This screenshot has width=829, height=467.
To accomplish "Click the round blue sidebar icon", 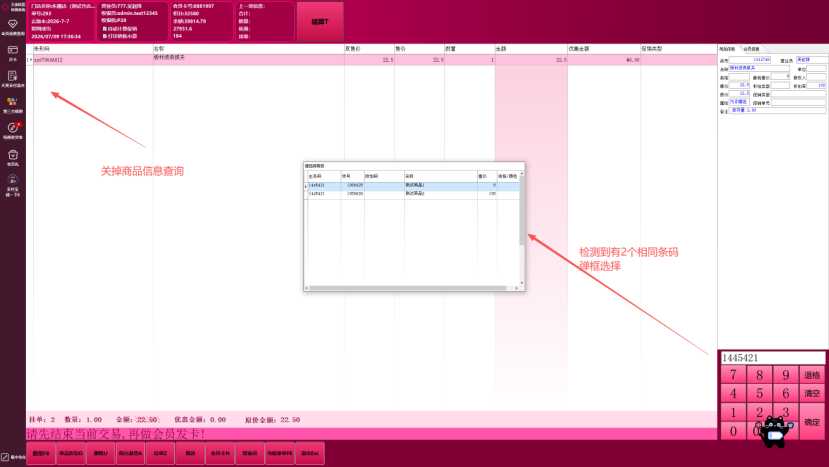I will click(13, 180).
